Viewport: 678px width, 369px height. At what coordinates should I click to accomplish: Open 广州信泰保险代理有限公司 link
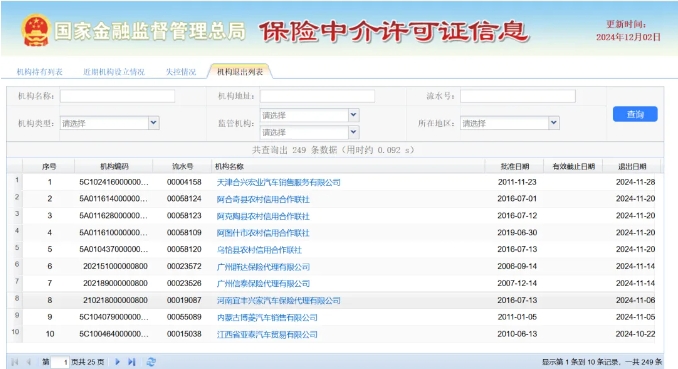pyautogui.click(x=263, y=284)
